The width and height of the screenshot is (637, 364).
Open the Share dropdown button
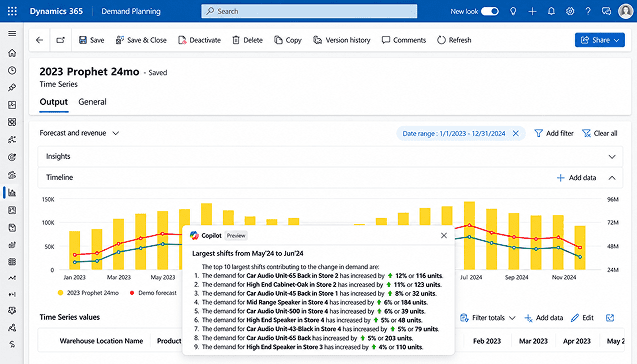point(600,40)
